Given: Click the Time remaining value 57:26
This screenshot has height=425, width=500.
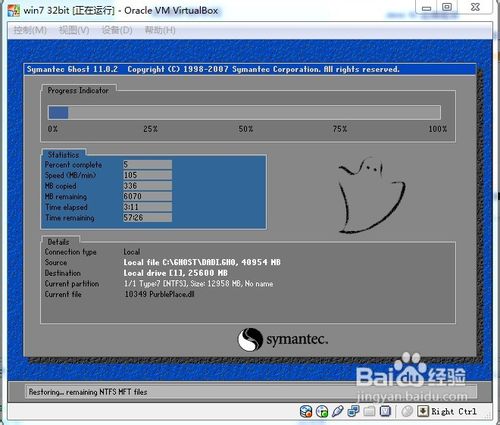Looking at the screenshot, I should tap(147, 218).
